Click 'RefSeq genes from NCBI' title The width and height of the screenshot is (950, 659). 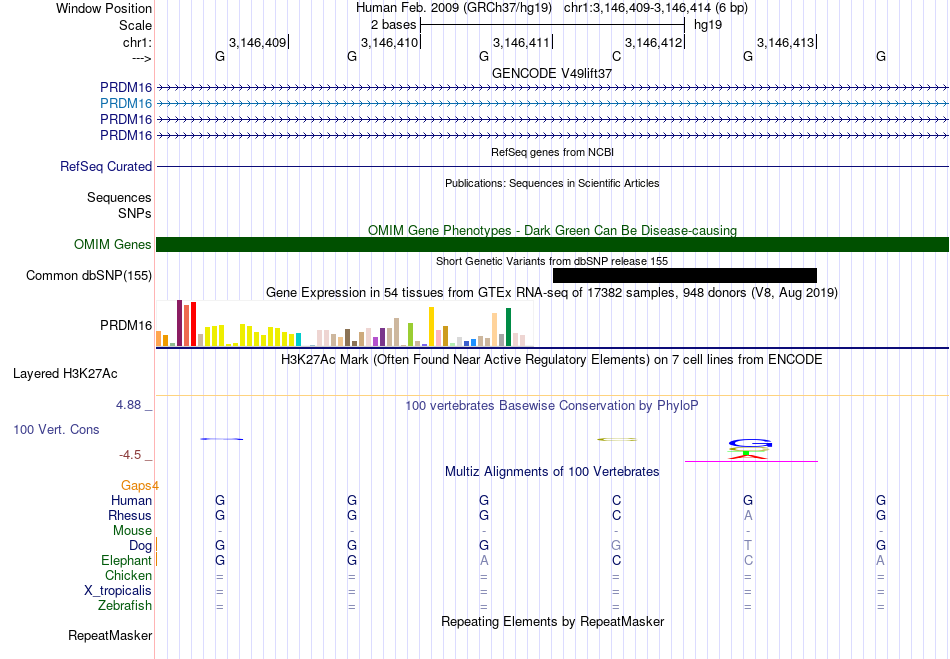click(x=552, y=152)
